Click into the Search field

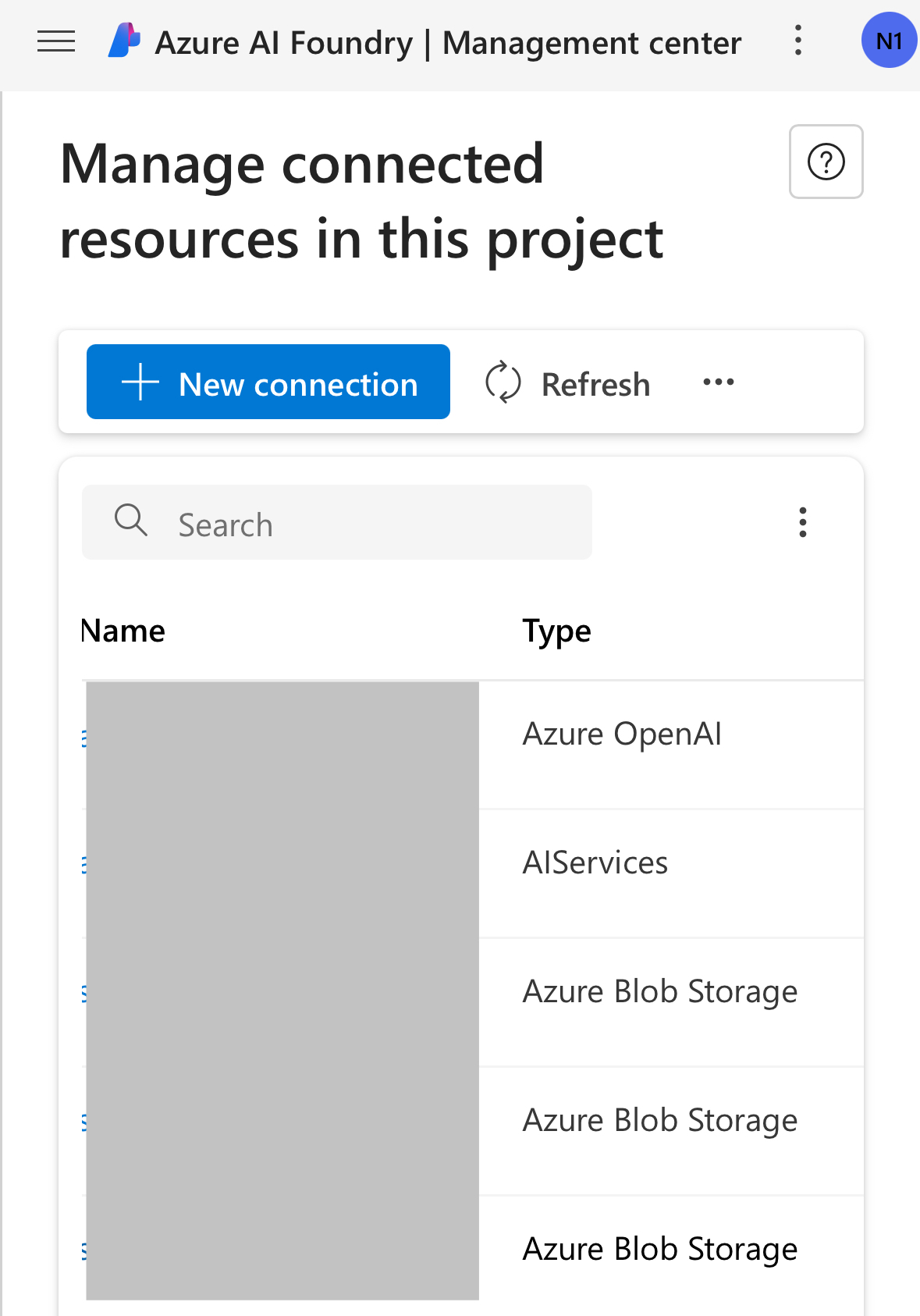coord(337,522)
